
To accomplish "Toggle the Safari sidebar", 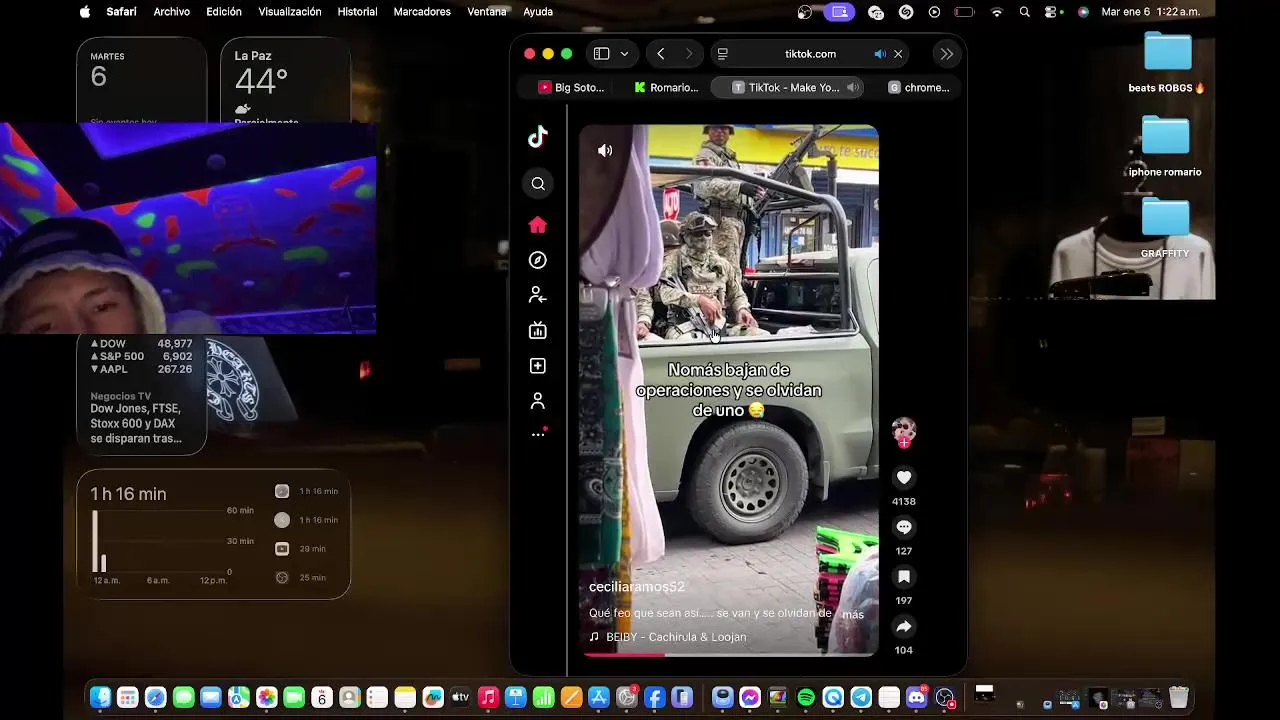I will [601, 54].
